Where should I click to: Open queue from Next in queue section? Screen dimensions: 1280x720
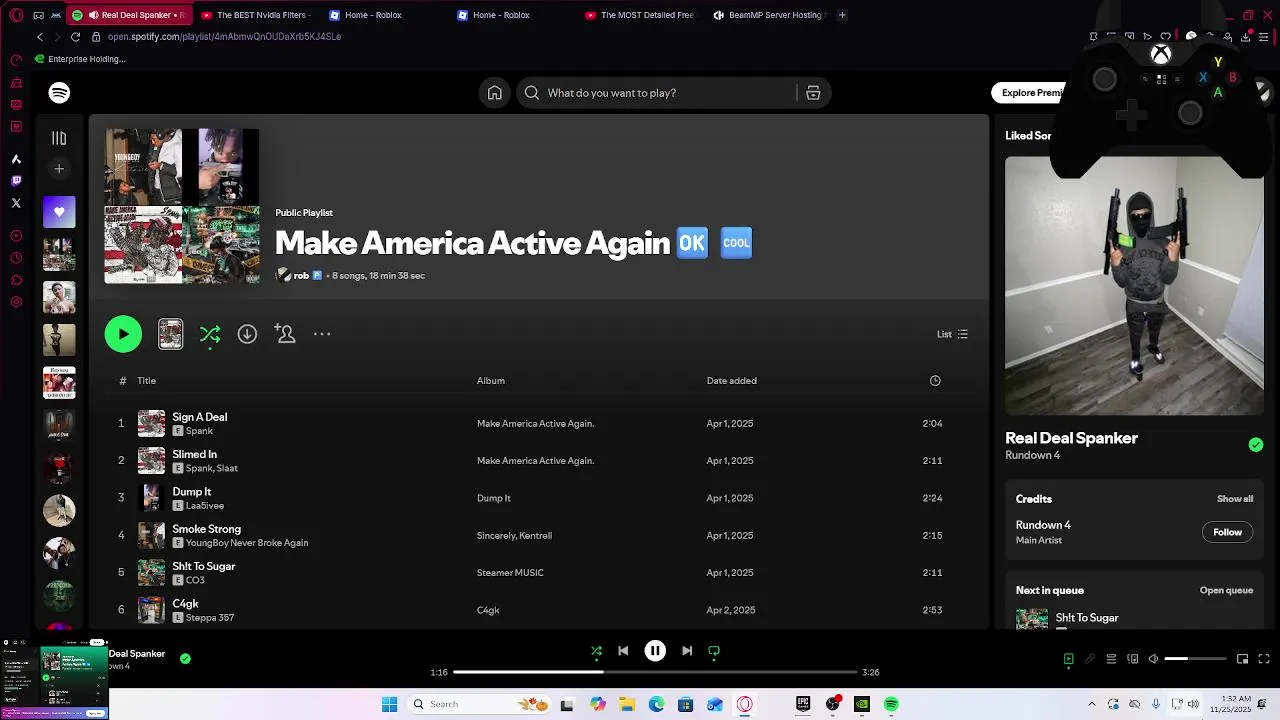[1226, 590]
